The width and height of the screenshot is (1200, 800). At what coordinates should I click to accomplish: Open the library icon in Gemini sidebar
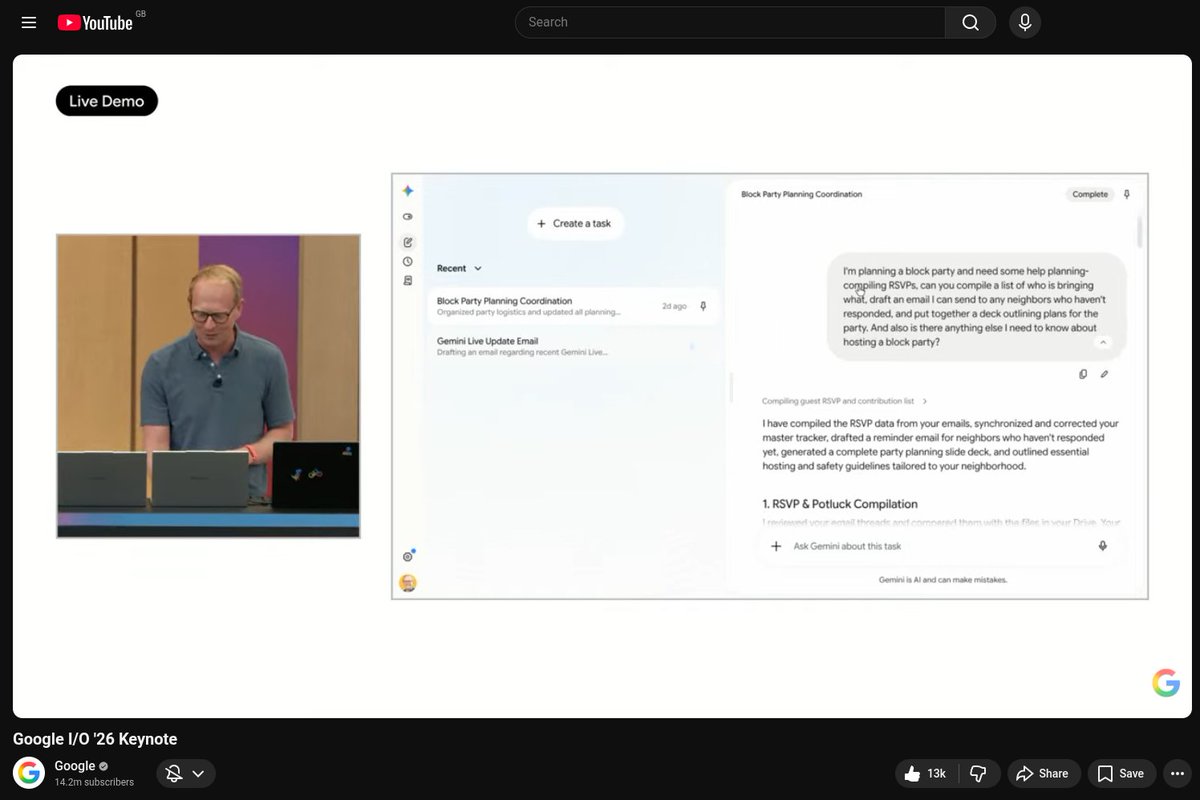(408, 281)
